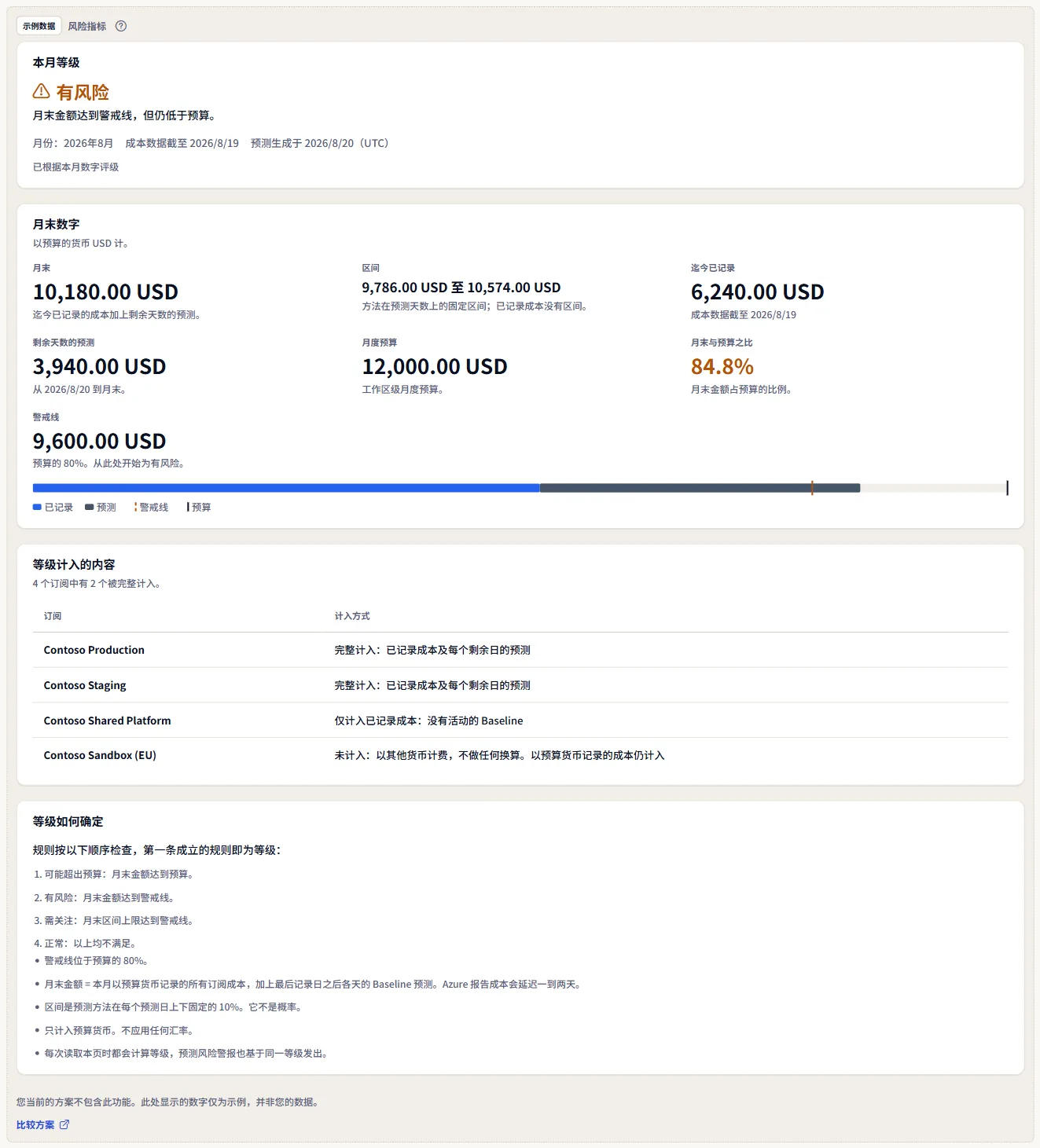Click the 计入方式 column header
The height and width of the screenshot is (1148, 1040).
352,616
